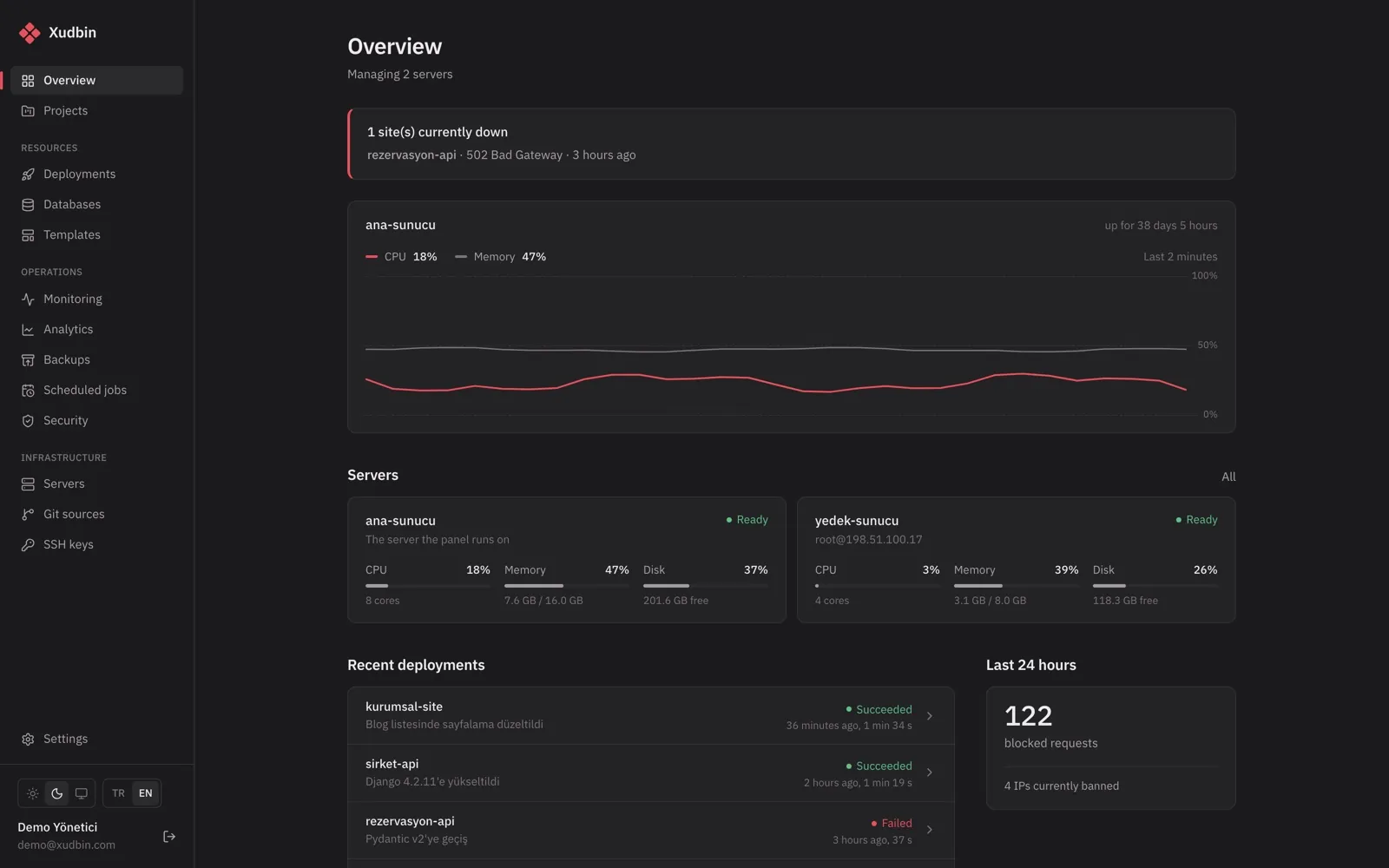This screenshot has width=1389, height=868.
Task: Open the rezervasyon-api failed deployment row
Action: (x=651, y=830)
